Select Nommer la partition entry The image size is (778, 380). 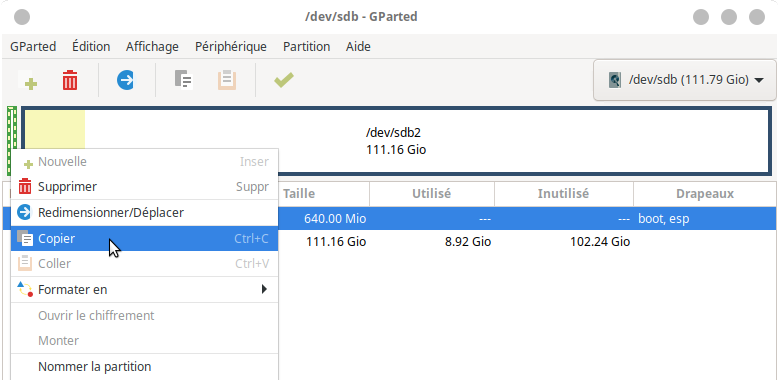pos(144,367)
